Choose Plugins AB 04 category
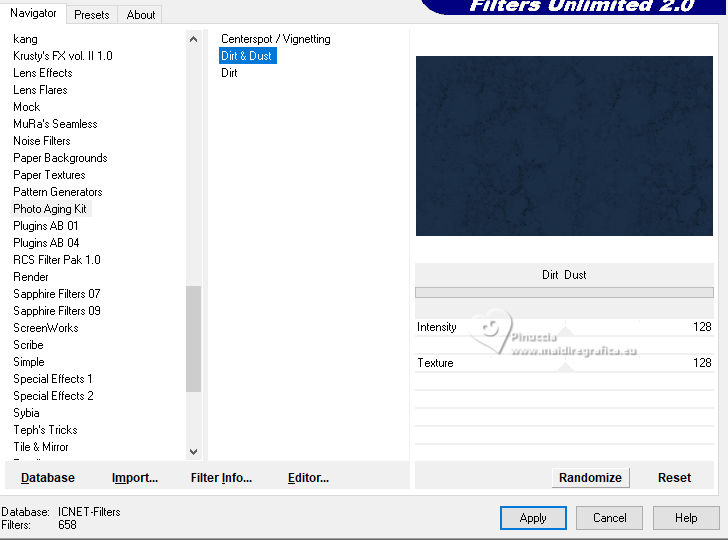This screenshot has height=540, width=728. 46,243
